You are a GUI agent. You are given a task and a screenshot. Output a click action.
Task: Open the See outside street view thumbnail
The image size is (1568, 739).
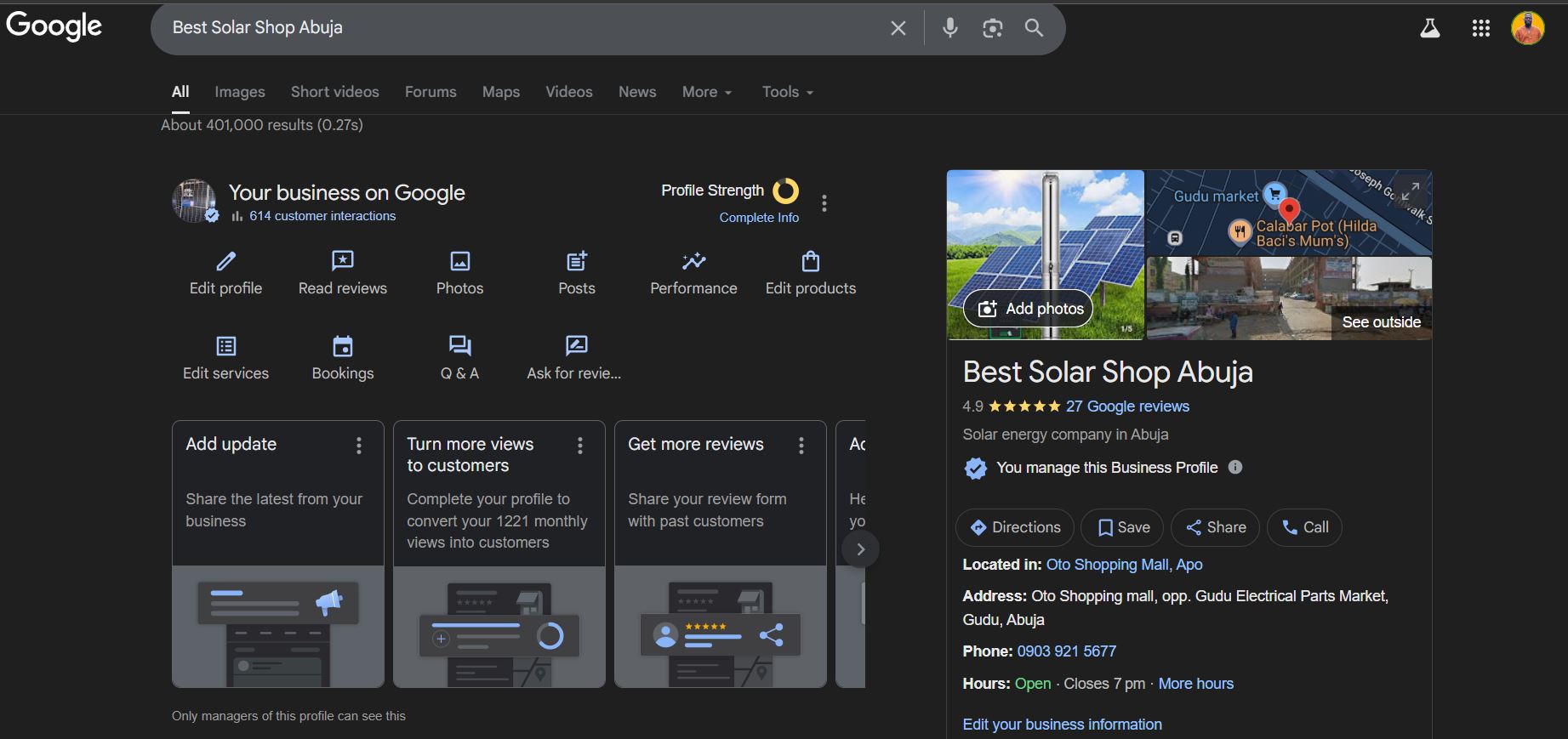[x=1289, y=298]
